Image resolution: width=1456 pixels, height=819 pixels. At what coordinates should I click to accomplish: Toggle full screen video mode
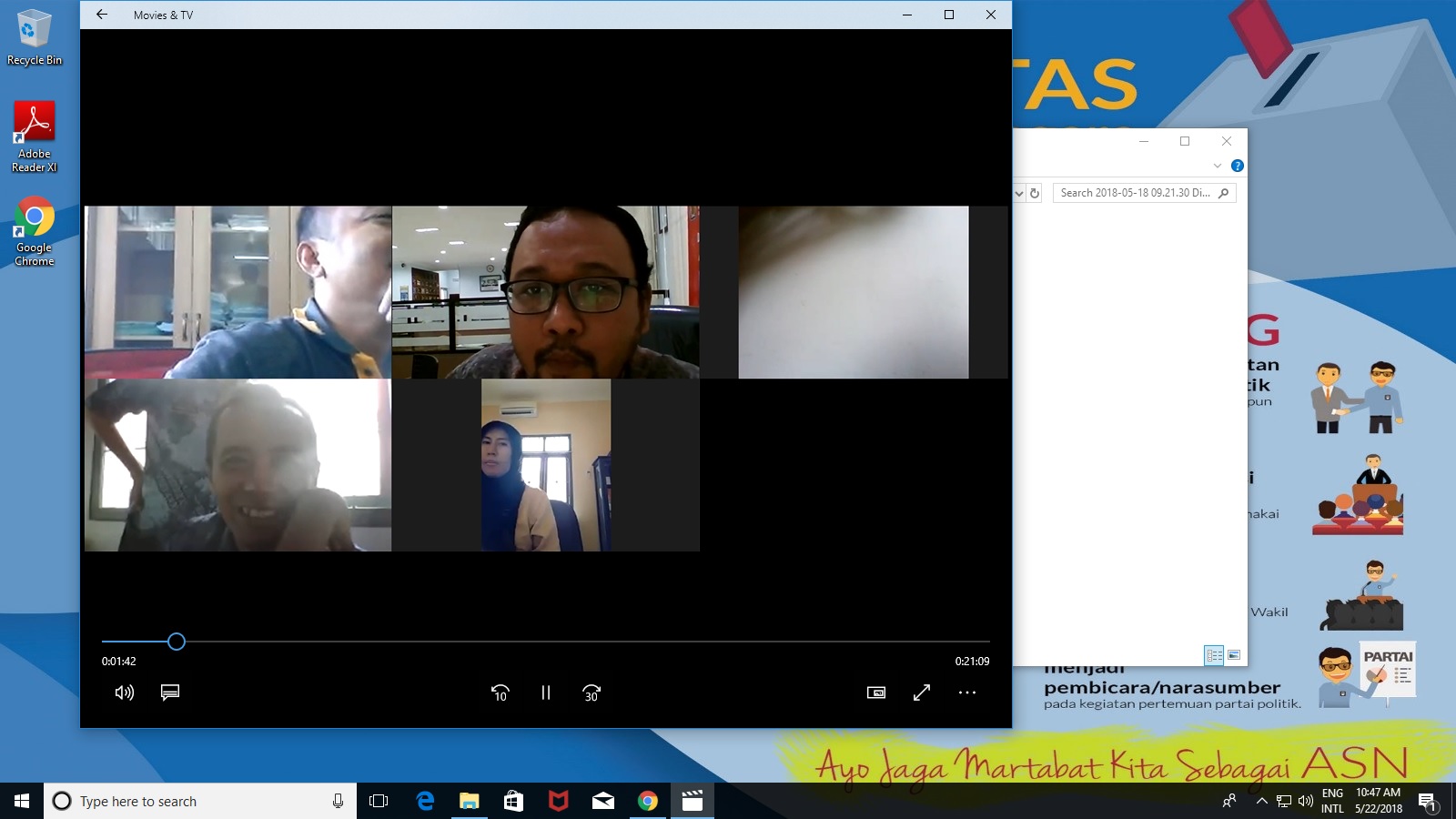922,693
